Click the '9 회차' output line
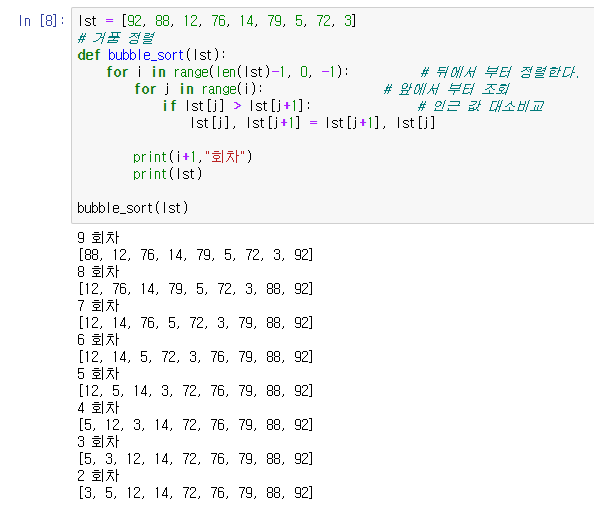The width and height of the screenshot is (594, 510). pos(98,238)
